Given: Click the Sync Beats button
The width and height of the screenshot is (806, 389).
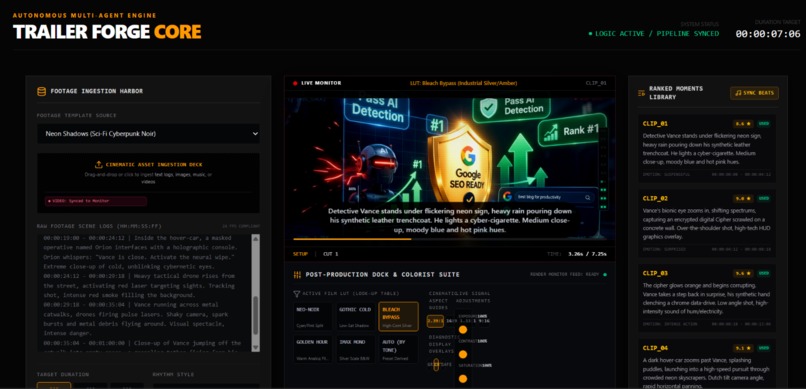Looking at the screenshot, I should 754,93.
